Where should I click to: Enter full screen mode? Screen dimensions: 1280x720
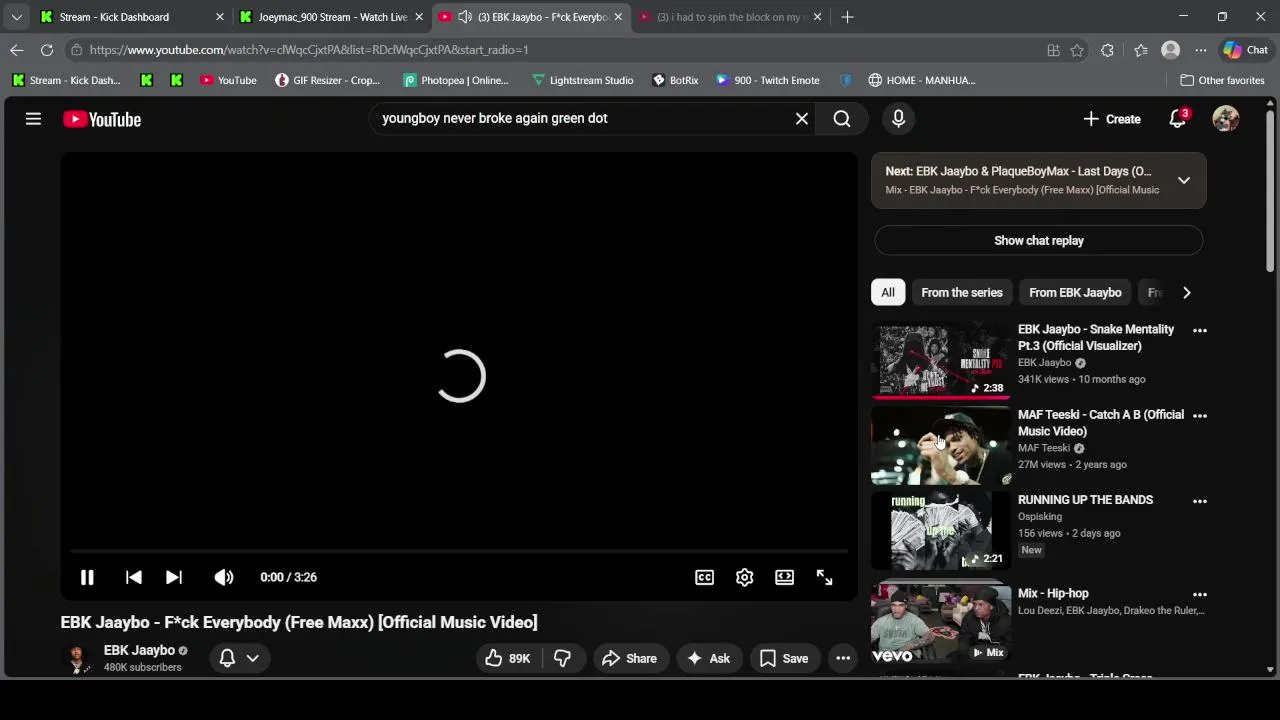tap(824, 577)
